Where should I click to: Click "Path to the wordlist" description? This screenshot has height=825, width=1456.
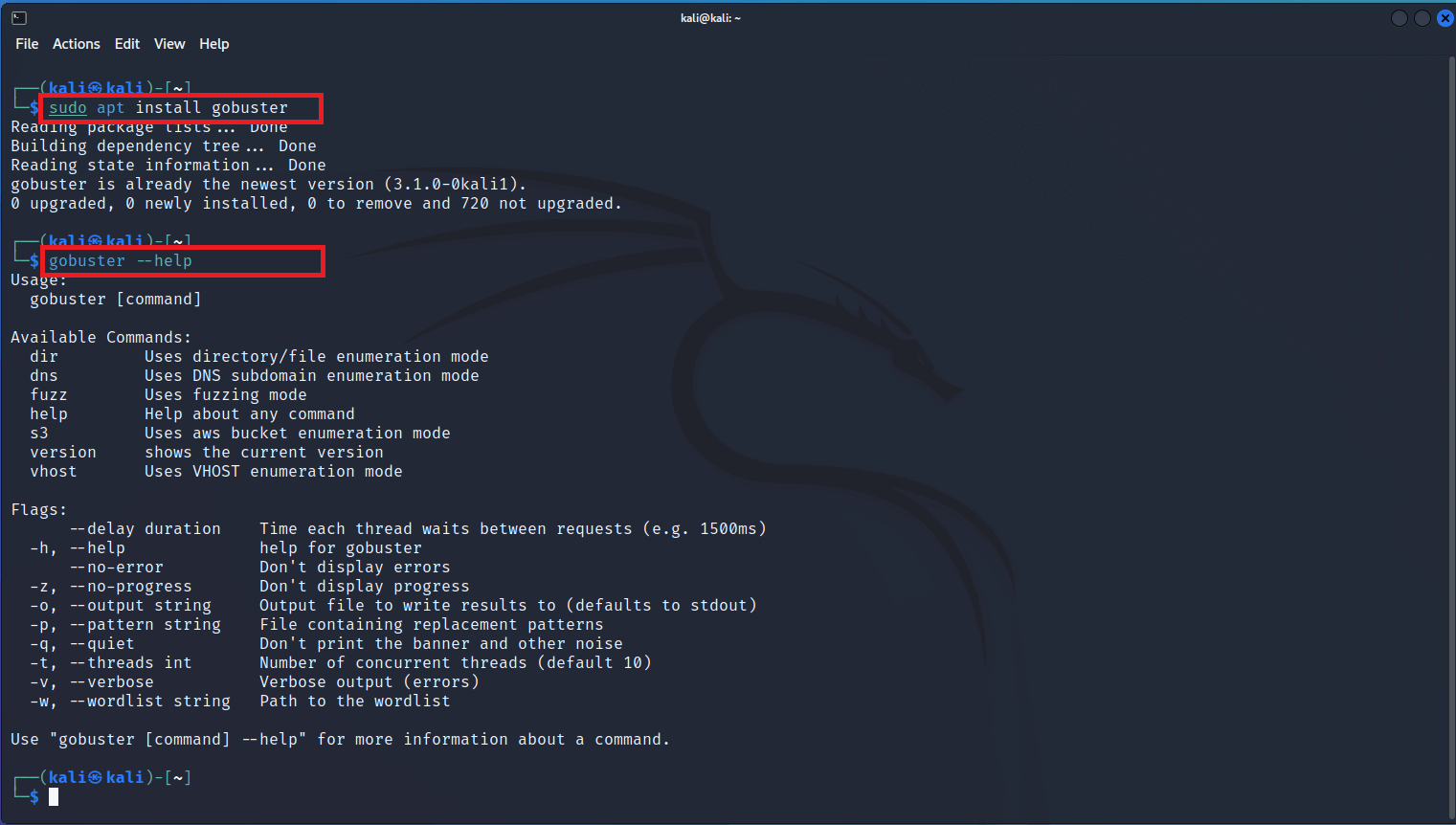pos(355,702)
